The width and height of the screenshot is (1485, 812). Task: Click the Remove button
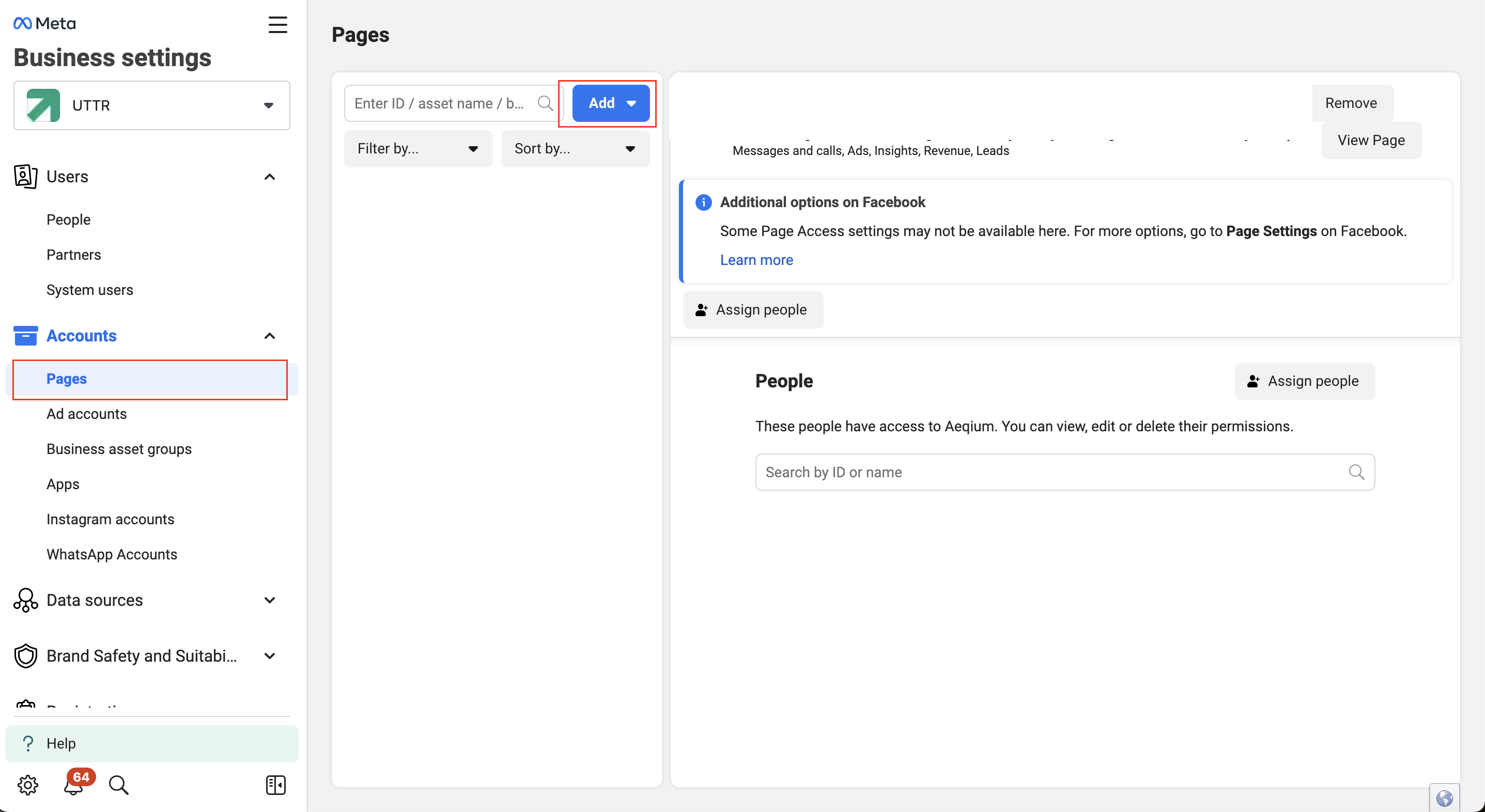[x=1351, y=103]
